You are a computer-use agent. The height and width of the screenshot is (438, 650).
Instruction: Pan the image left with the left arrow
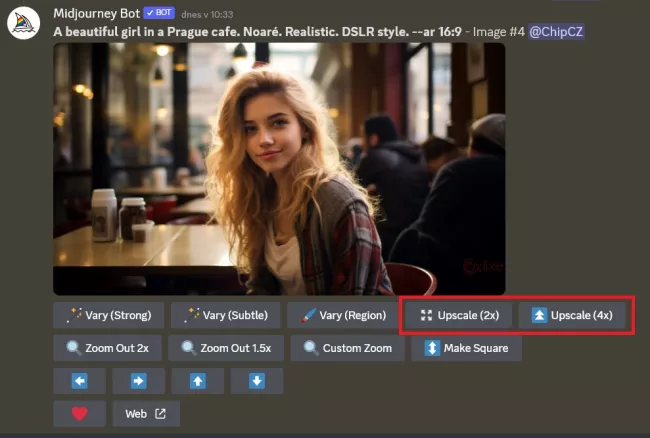(x=80, y=381)
